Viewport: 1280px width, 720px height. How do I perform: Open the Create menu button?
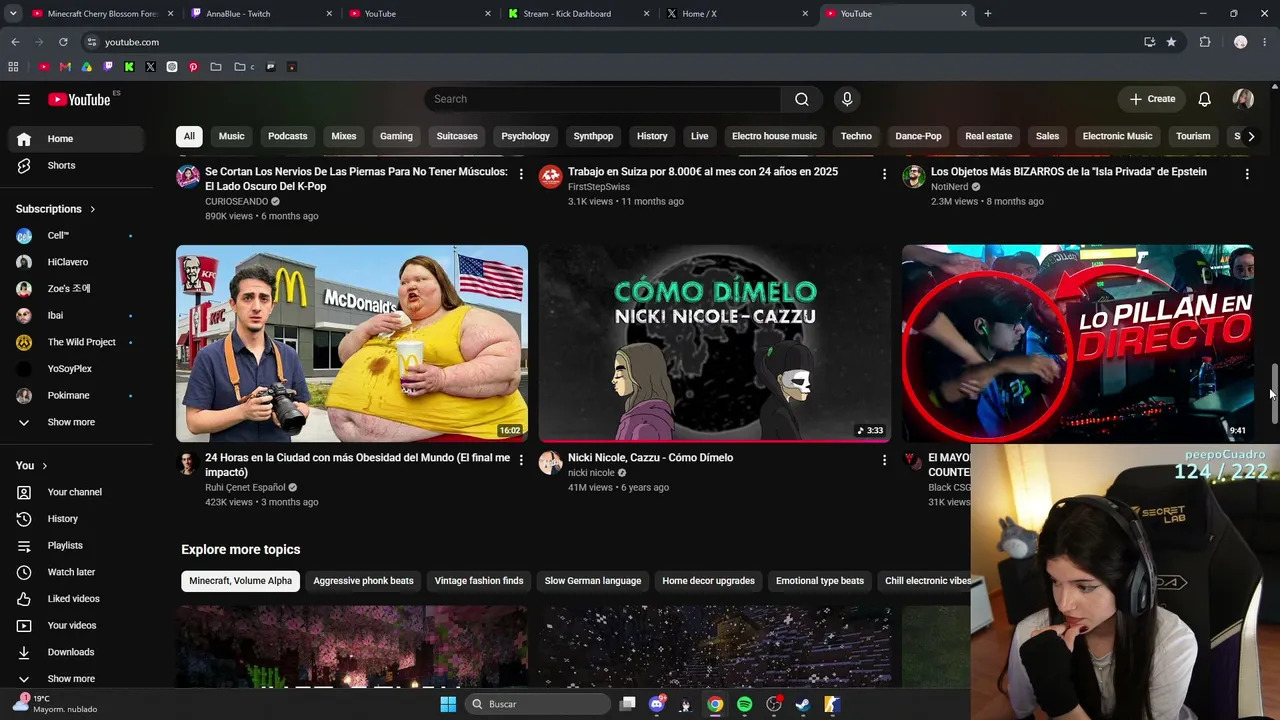tap(1151, 99)
